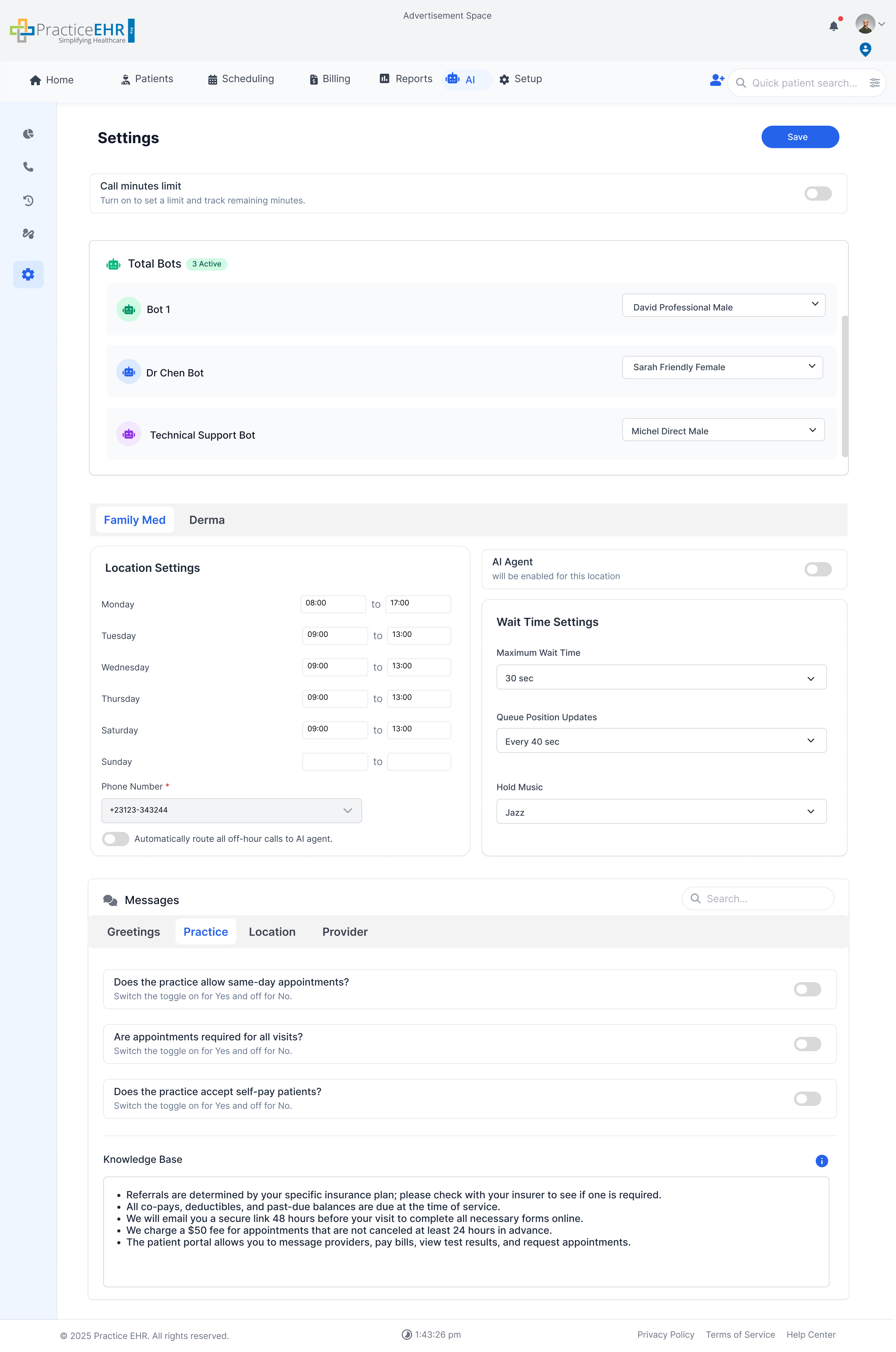Open call history from the sidebar
This screenshot has height=1352, width=896.
click(27, 201)
